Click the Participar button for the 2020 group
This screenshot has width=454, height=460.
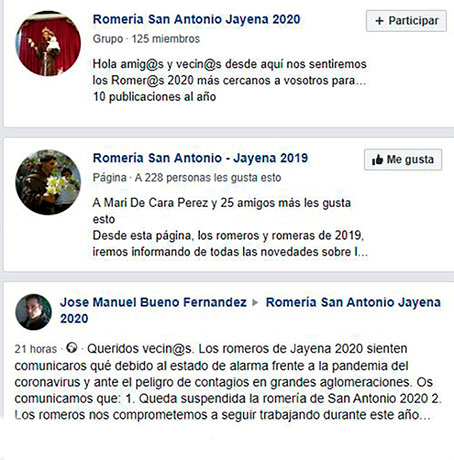[x=406, y=21]
